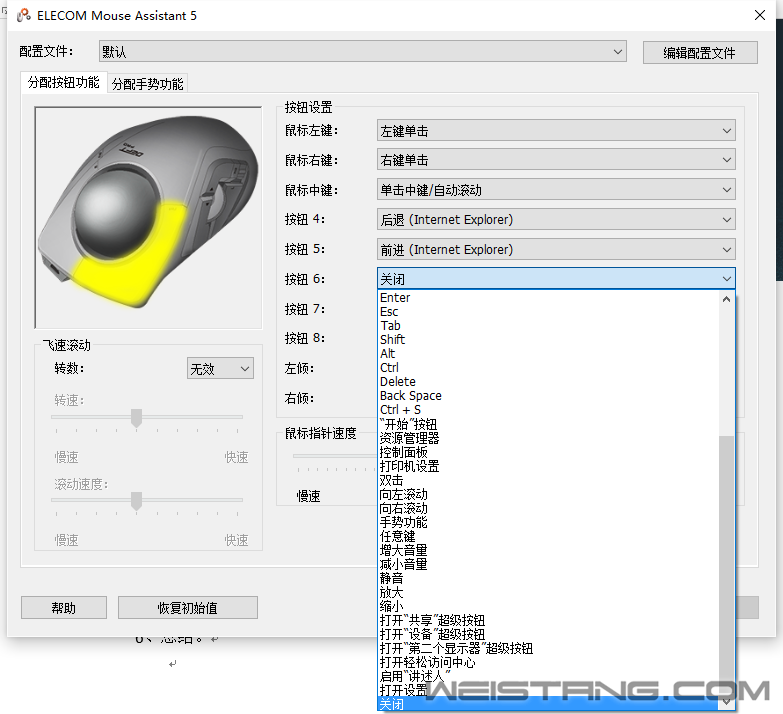Viewport: 783px width, 714px height.
Task: Choose 放大 in the list
Action: (x=548, y=592)
